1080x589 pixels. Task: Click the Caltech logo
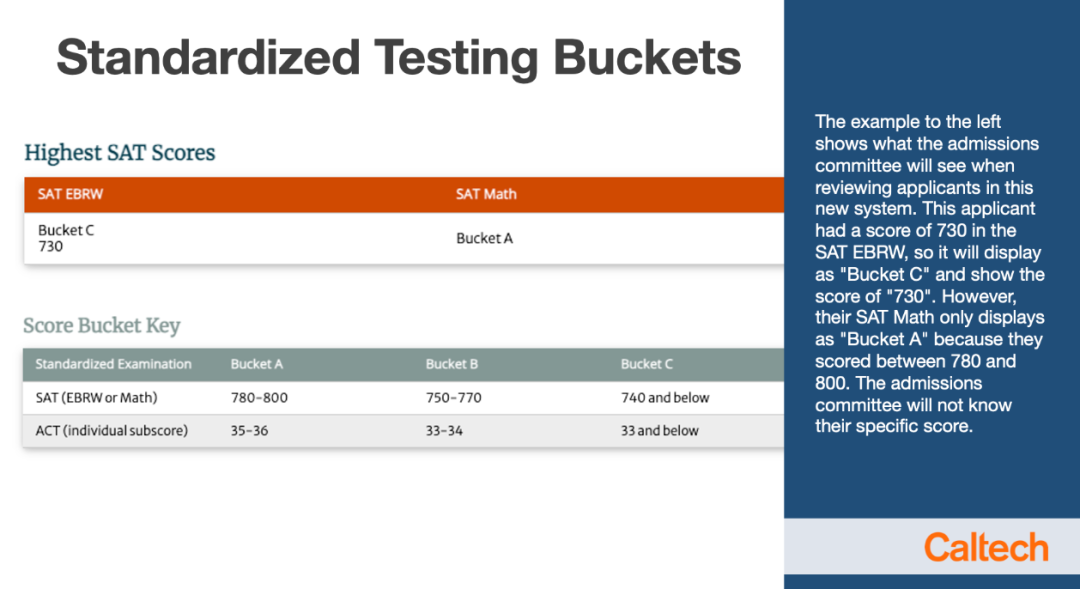point(986,548)
